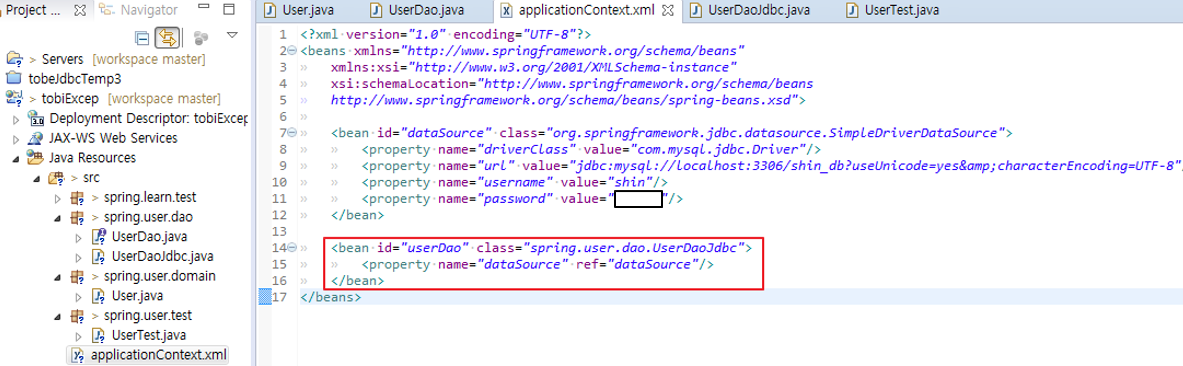Expand JAX-WS Web Services node
This screenshot has width=1183, height=366.
(x=17, y=139)
